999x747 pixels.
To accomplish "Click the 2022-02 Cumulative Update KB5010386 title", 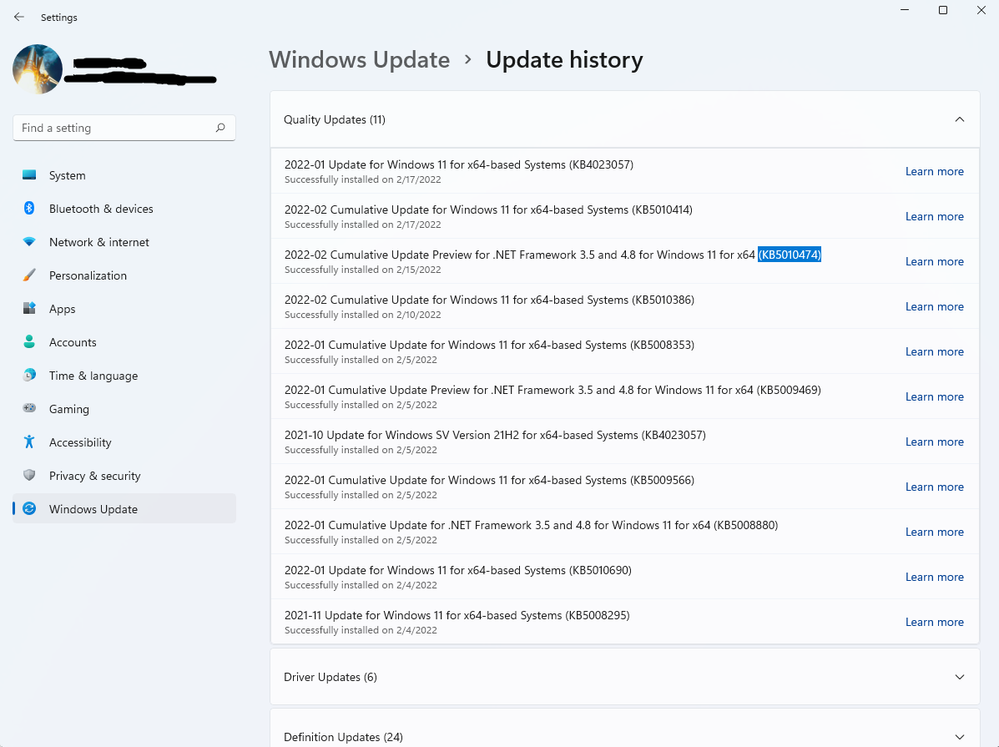I will (489, 300).
